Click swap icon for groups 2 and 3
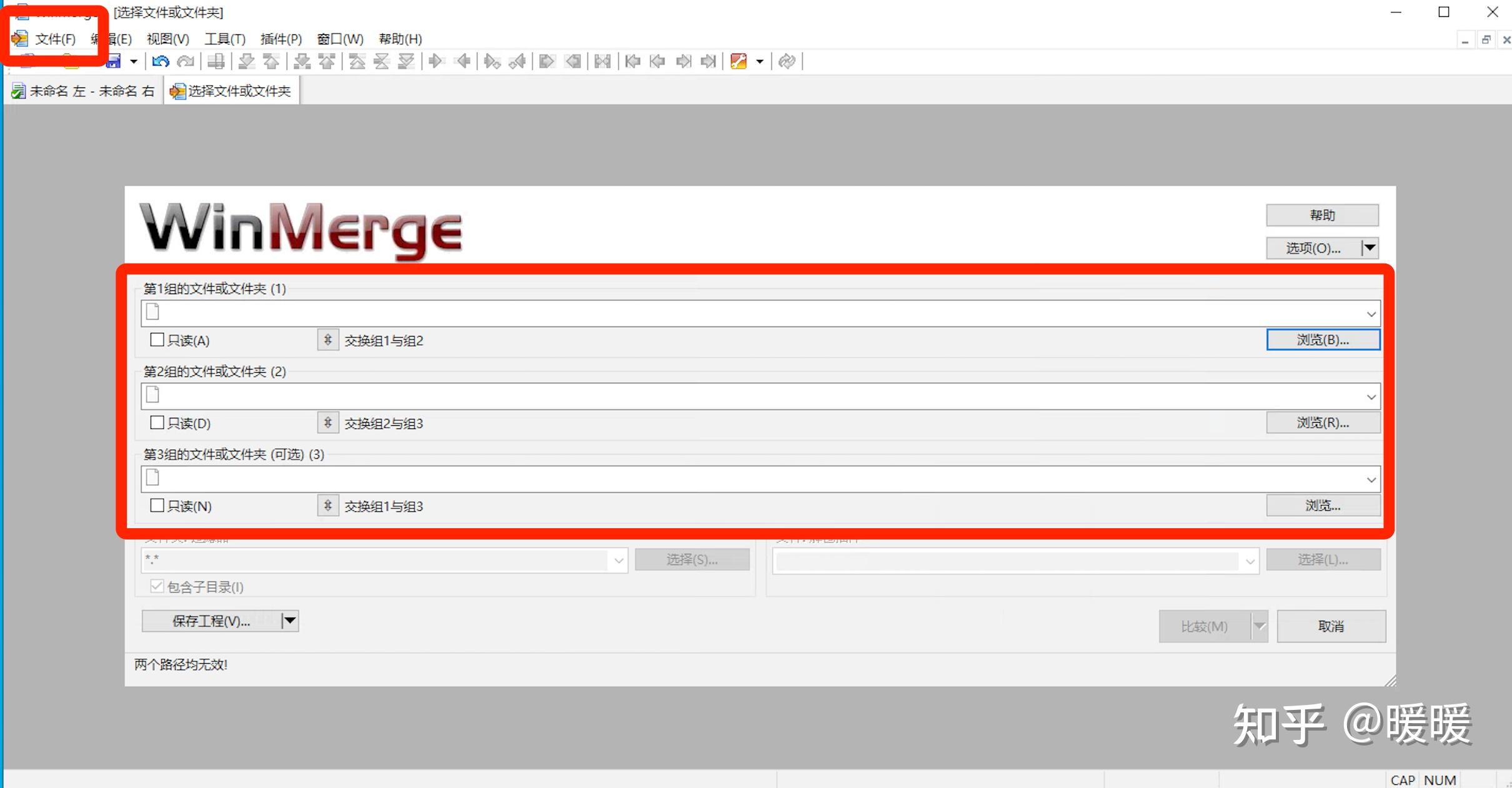This screenshot has height=788, width=1512. tap(327, 423)
